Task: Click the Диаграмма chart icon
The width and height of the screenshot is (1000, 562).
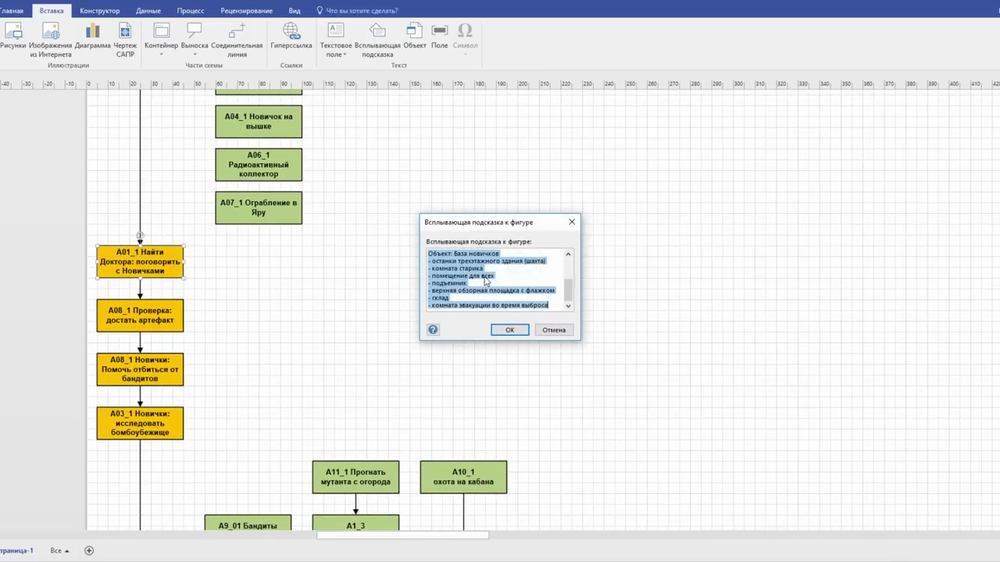Action: (x=92, y=36)
